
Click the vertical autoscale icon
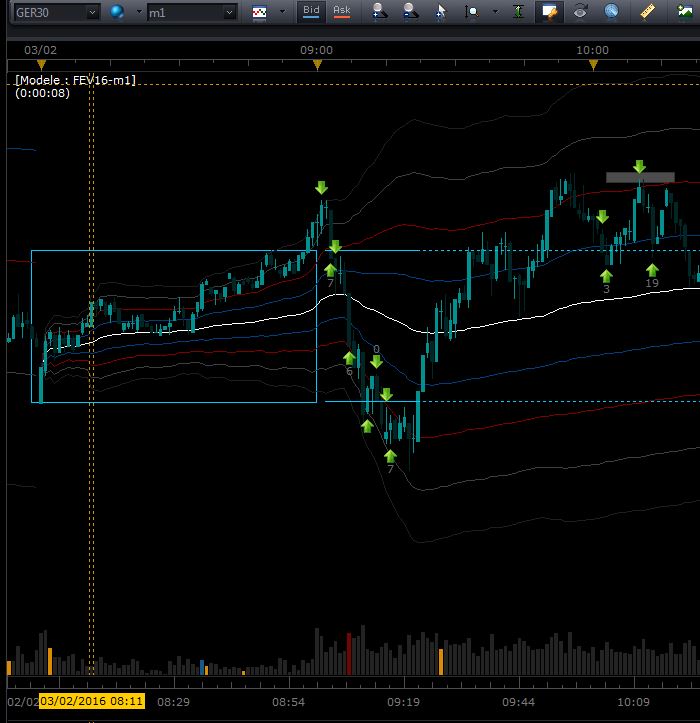click(x=519, y=12)
